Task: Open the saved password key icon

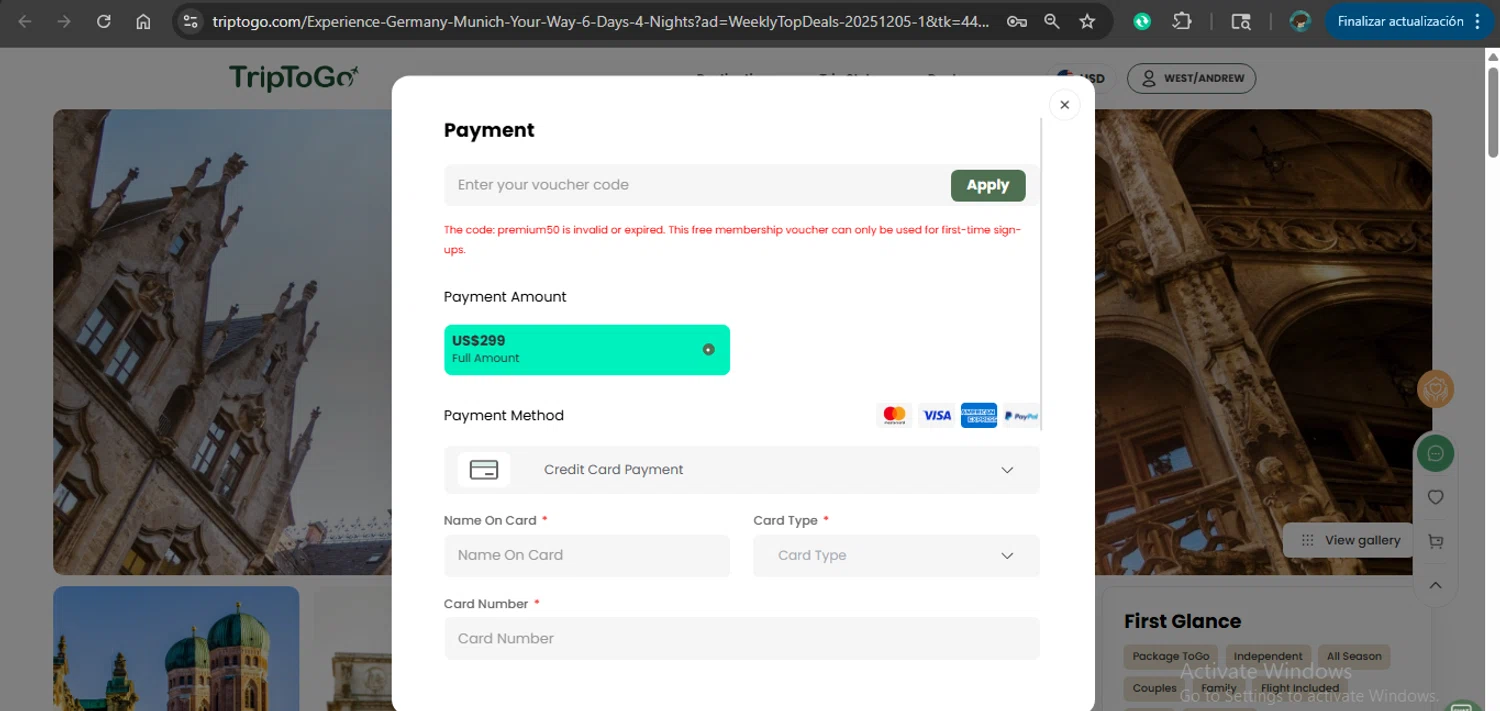Action: coord(1017,21)
